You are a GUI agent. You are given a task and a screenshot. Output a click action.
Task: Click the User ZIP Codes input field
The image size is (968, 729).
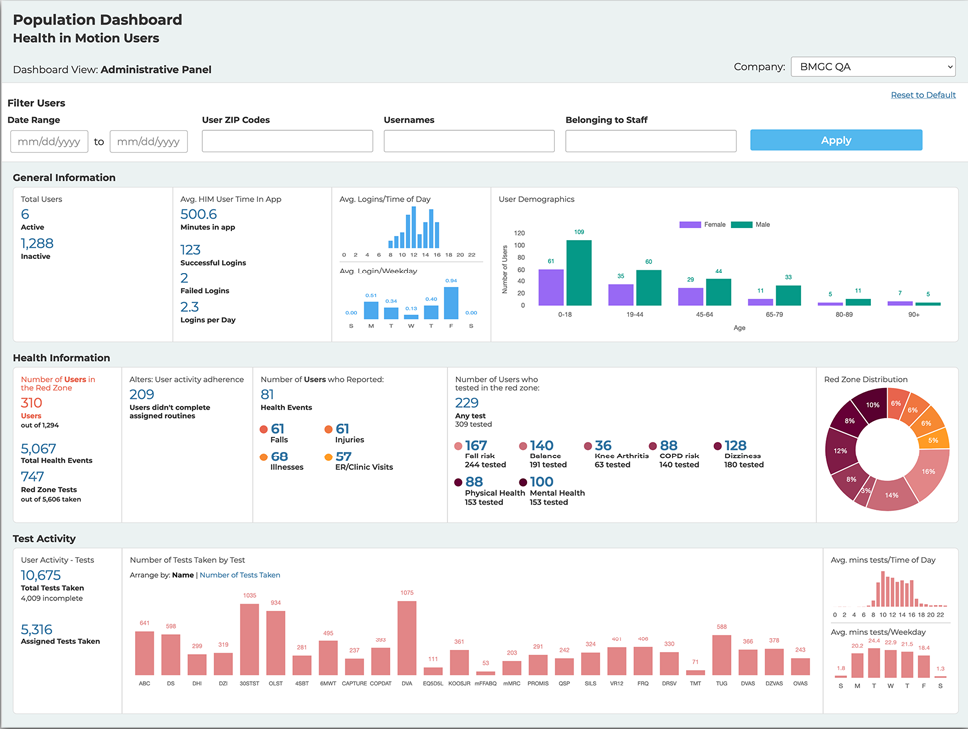pos(287,141)
